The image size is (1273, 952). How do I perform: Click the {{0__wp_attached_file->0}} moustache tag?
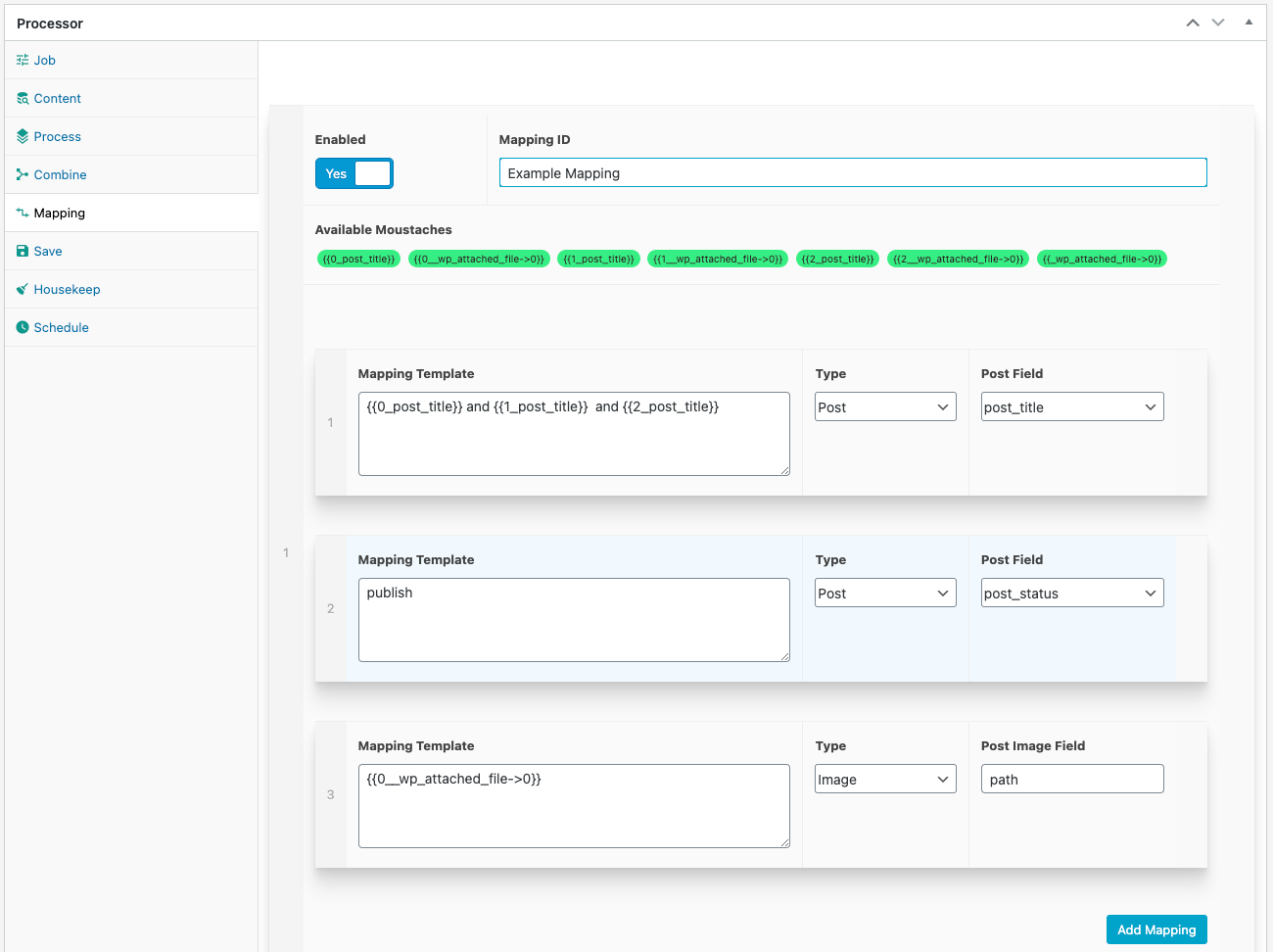click(x=479, y=259)
